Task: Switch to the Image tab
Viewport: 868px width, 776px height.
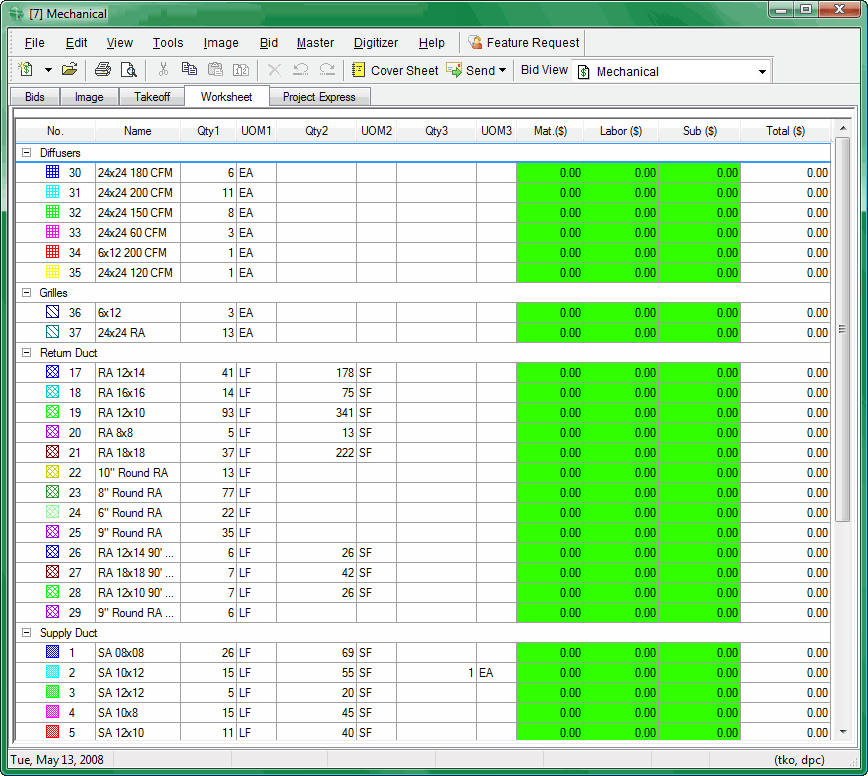Action: [89, 97]
